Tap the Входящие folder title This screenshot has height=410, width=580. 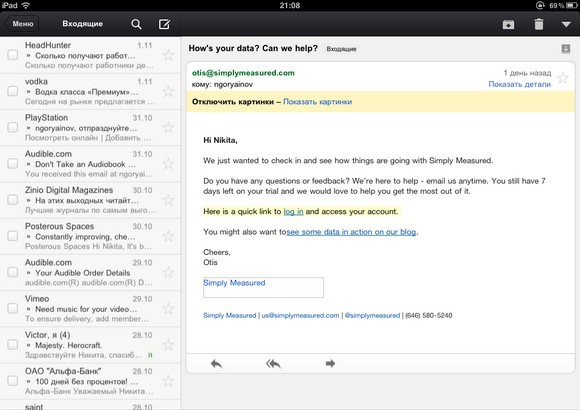click(82, 24)
